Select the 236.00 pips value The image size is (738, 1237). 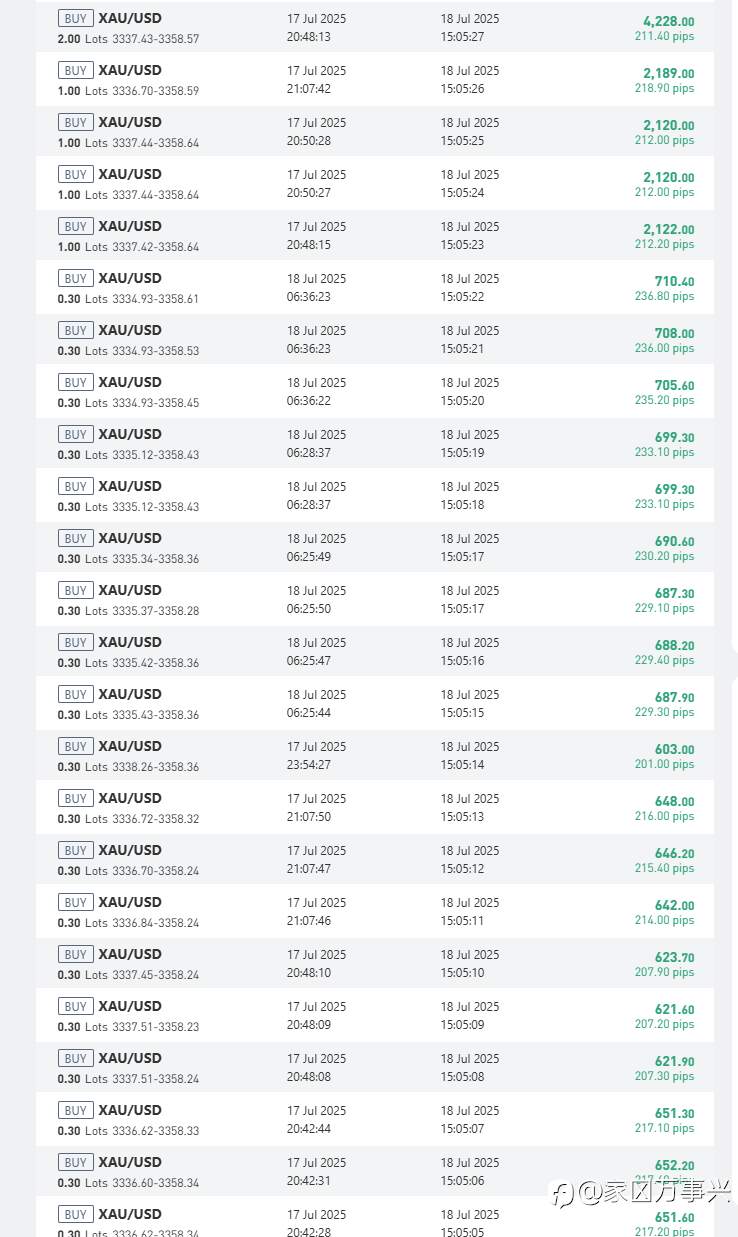point(664,348)
